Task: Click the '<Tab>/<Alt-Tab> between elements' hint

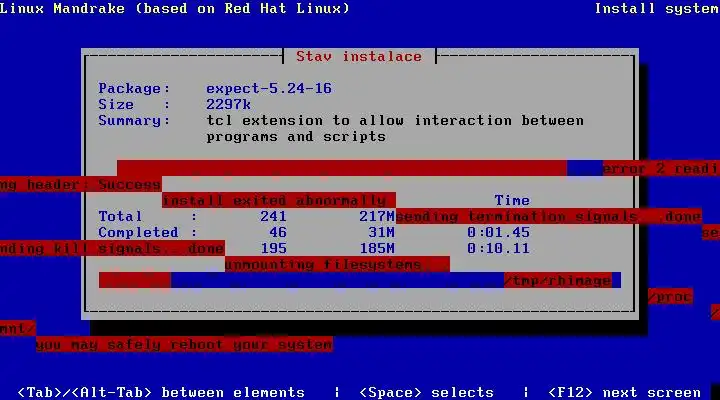Action: point(161,392)
